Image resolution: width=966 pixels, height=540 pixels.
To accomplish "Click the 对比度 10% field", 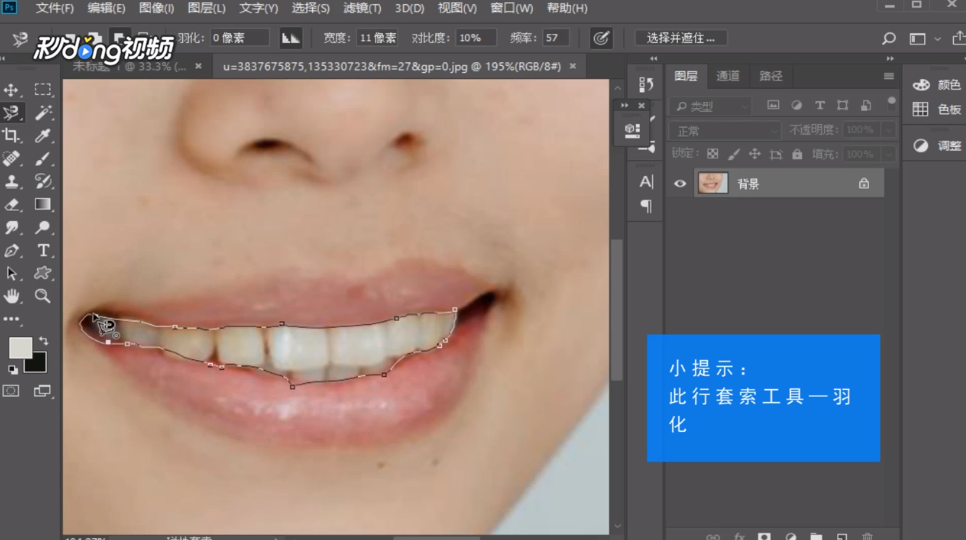I will click(474, 38).
